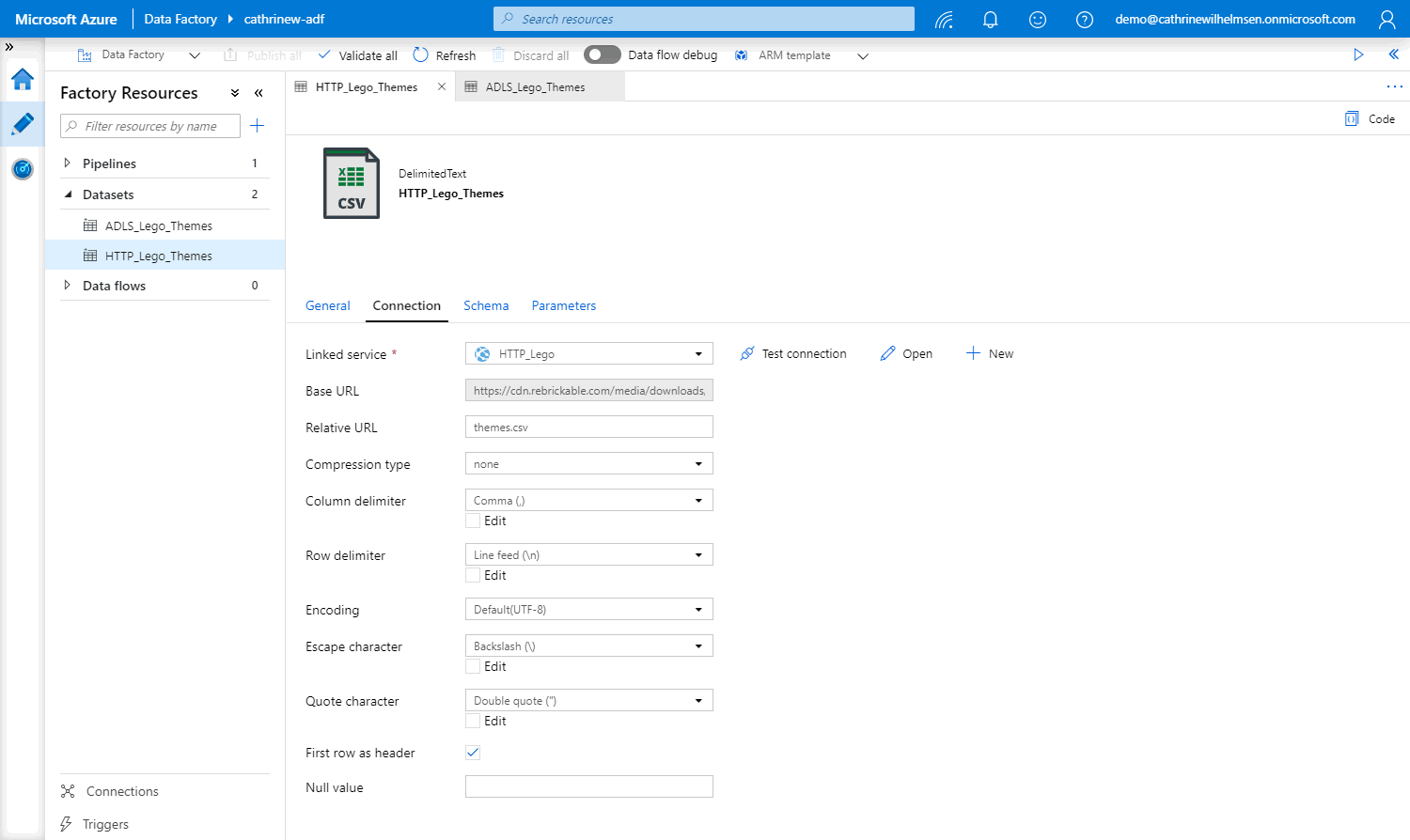Click the Relative URL input field
Screen dimensions: 1410x840
click(x=588, y=428)
